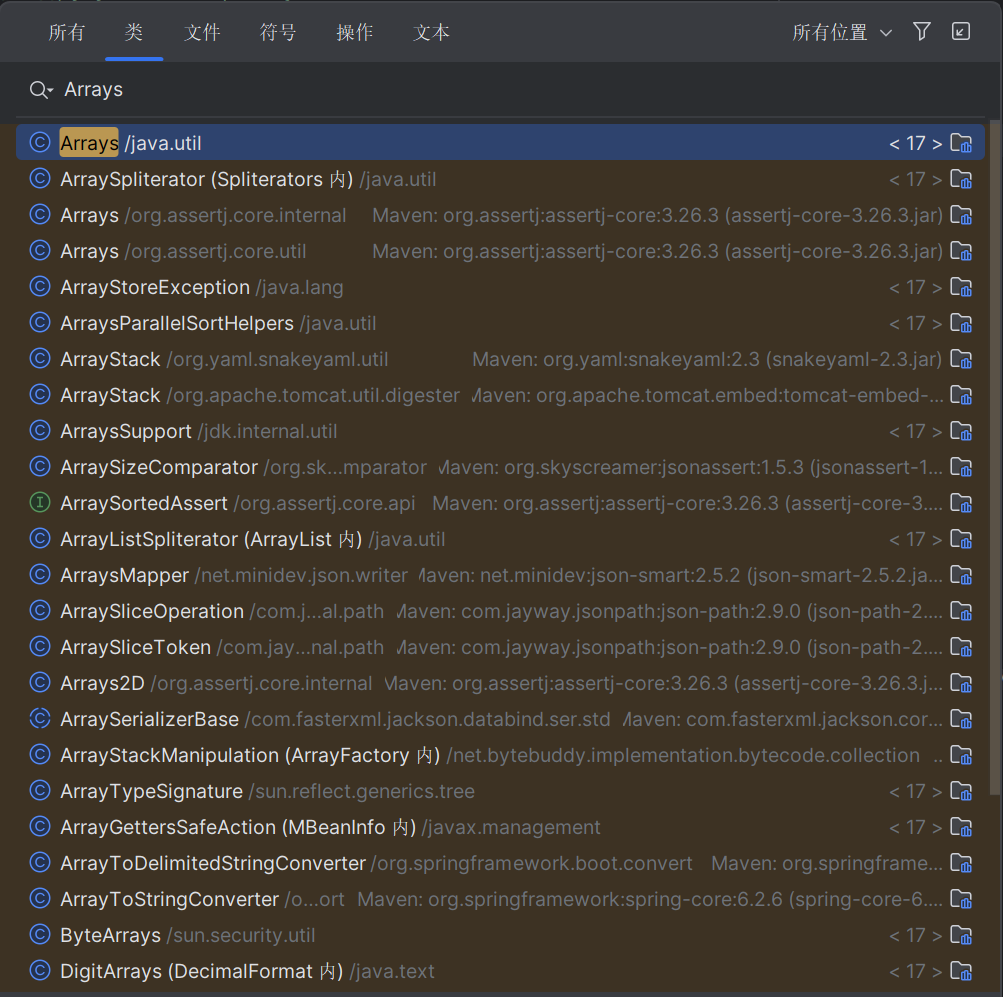
Task: Open the 所有位置 scope dropdown
Action: click(x=842, y=32)
